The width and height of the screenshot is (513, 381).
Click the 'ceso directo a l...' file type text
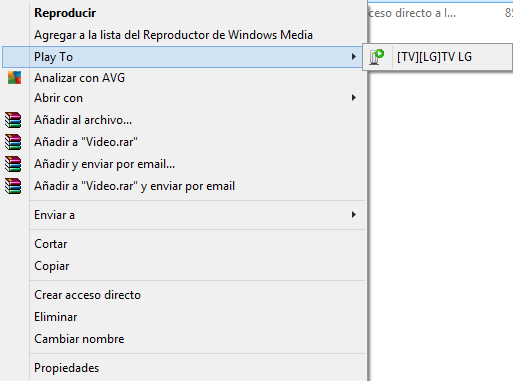[412, 13]
